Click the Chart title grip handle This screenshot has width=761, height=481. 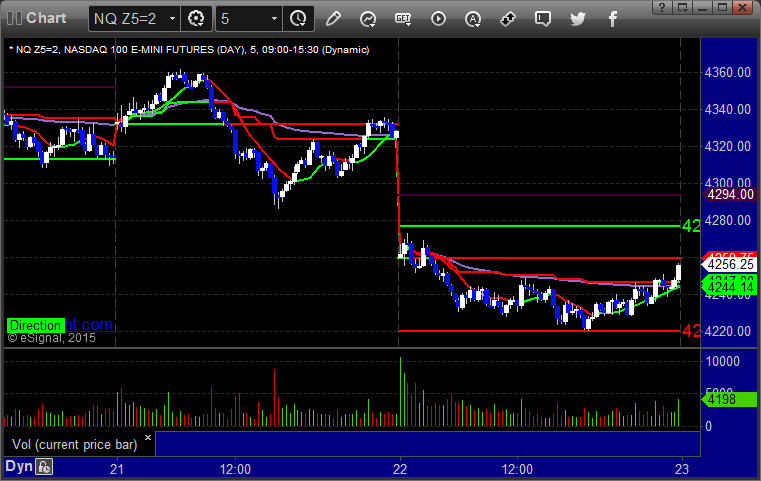[x=14, y=18]
